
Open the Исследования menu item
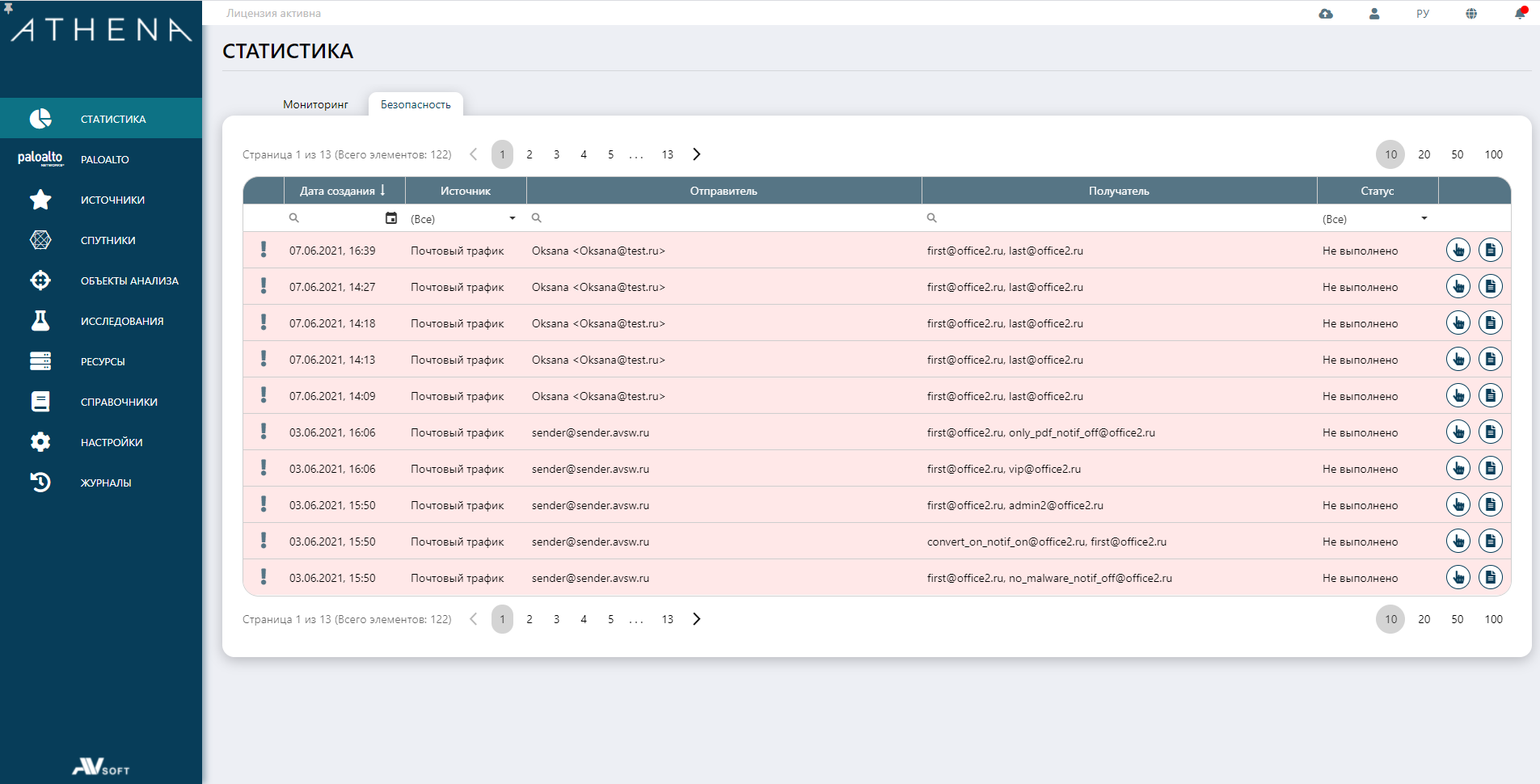point(122,321)
